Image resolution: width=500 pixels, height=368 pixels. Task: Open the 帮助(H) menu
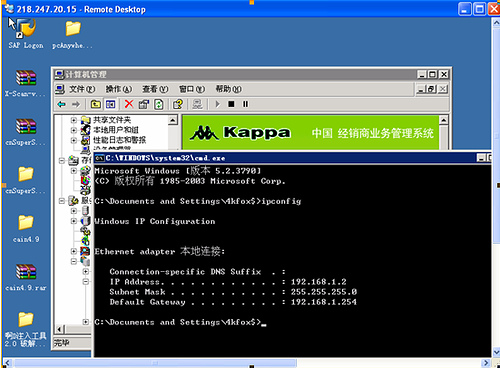(228, 89)
